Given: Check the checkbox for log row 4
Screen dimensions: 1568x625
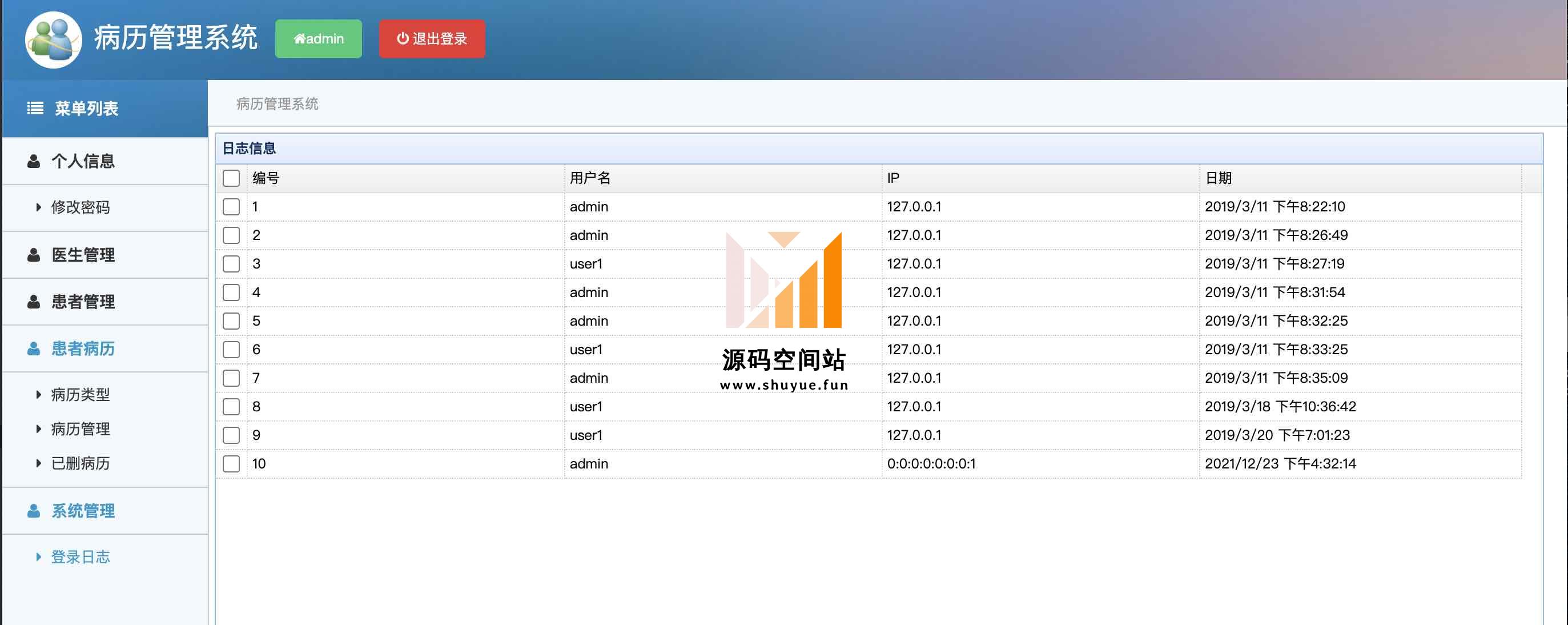Looking at the screenshot, I should coord(231,293).
